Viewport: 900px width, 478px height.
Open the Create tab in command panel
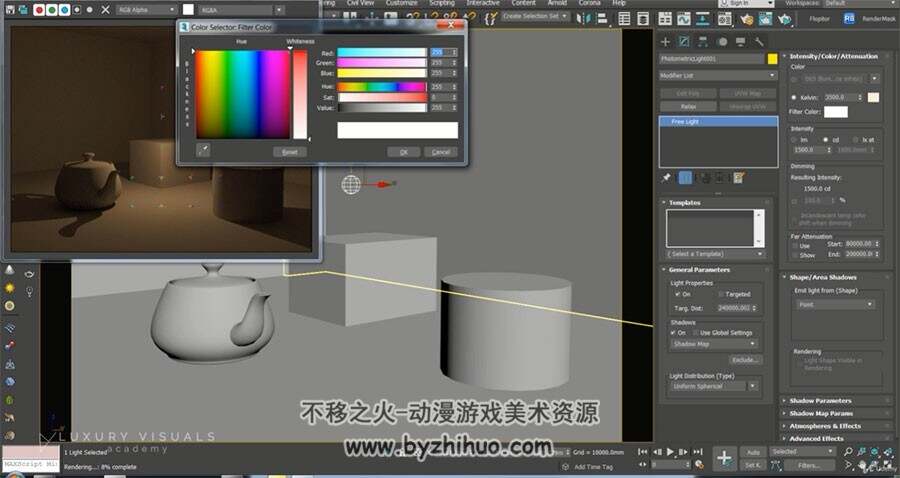coord(665,41)
